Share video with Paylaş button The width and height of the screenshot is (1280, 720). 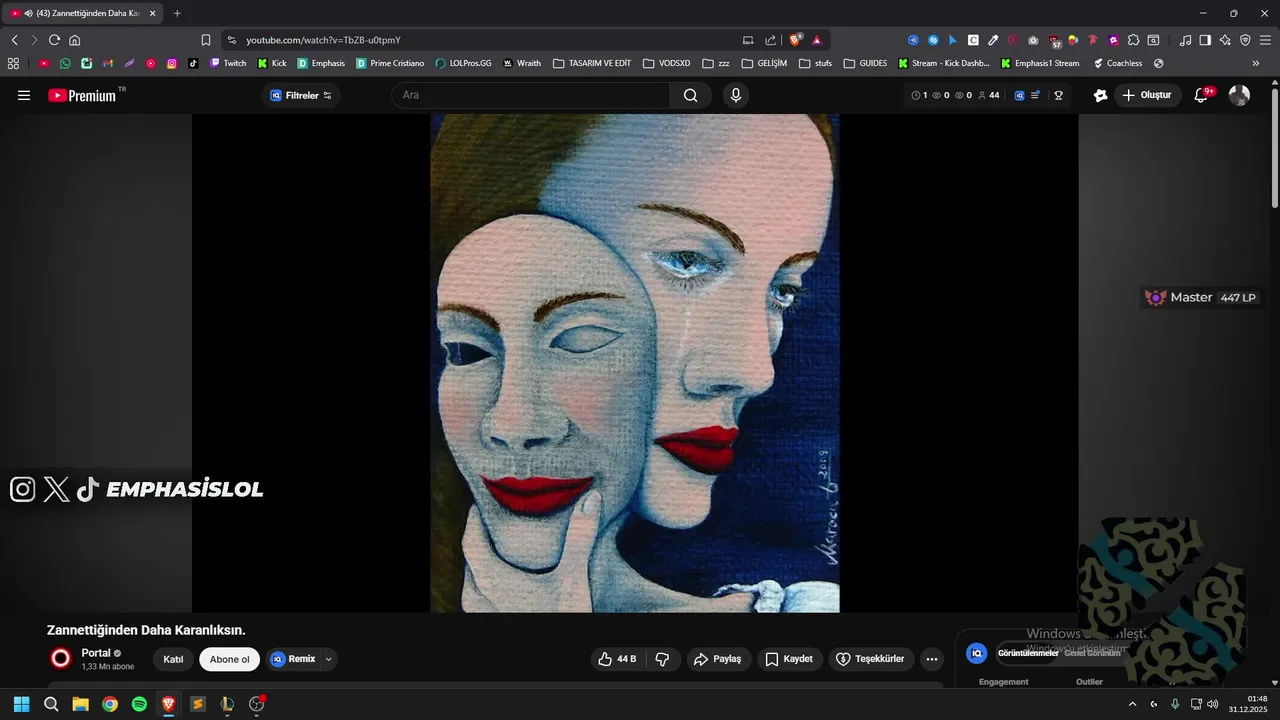719,659
